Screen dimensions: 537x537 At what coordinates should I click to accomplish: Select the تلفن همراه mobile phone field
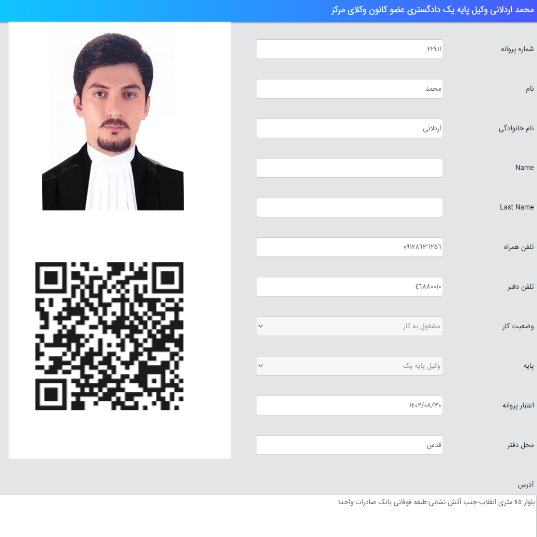click(349, 247)
